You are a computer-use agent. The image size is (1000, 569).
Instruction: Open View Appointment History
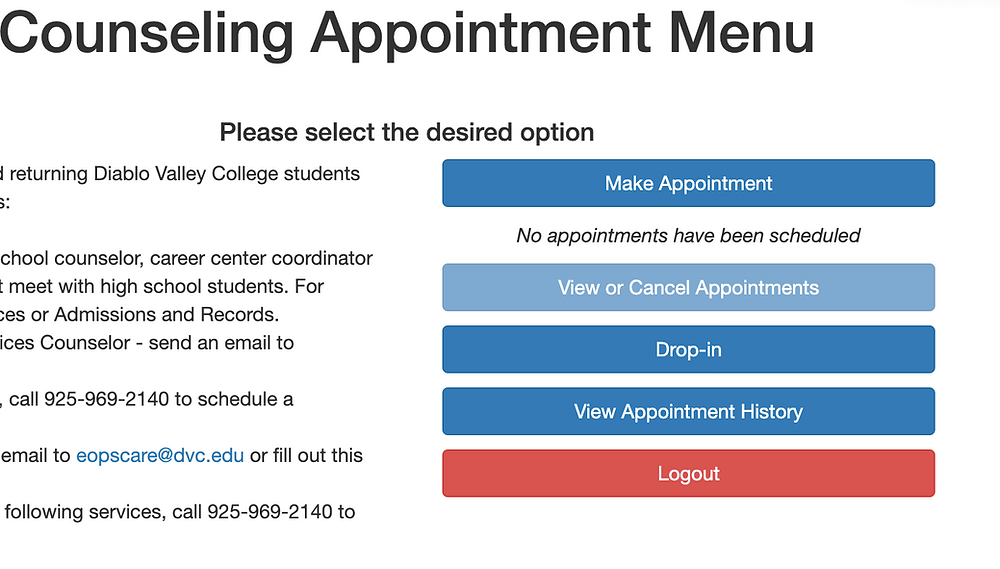688,411
